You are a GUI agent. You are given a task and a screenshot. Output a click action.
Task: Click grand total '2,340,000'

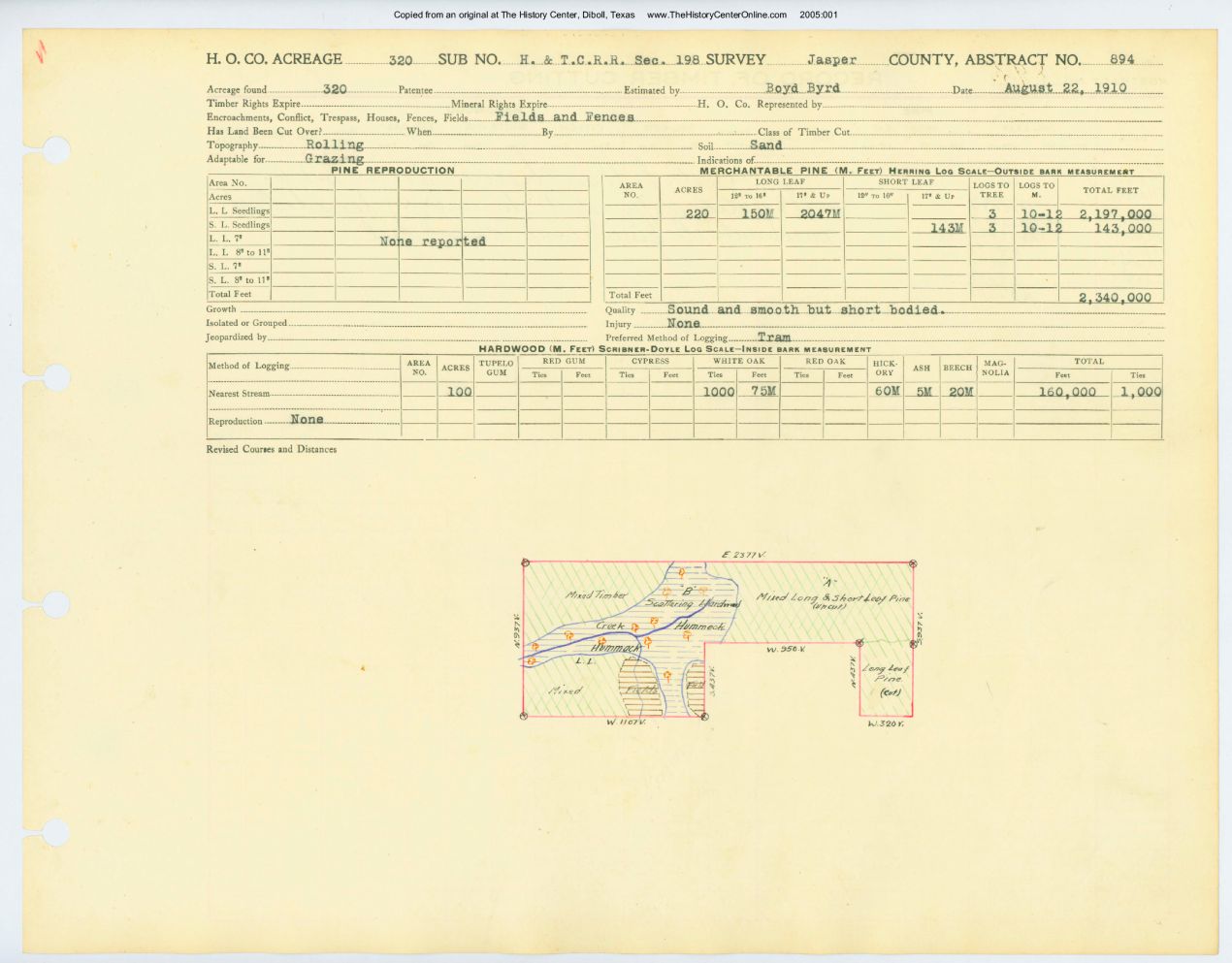pyautogui.click(x=1116, y=298)
